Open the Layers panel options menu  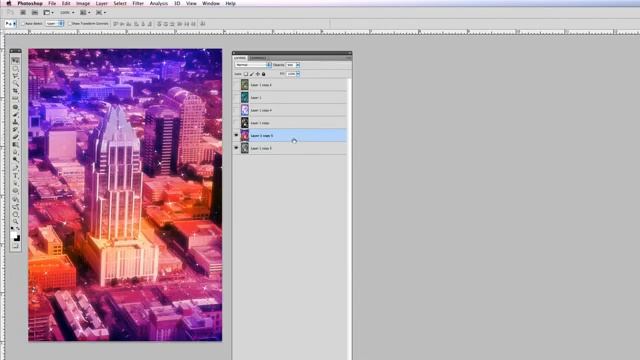tap(349, 58)
